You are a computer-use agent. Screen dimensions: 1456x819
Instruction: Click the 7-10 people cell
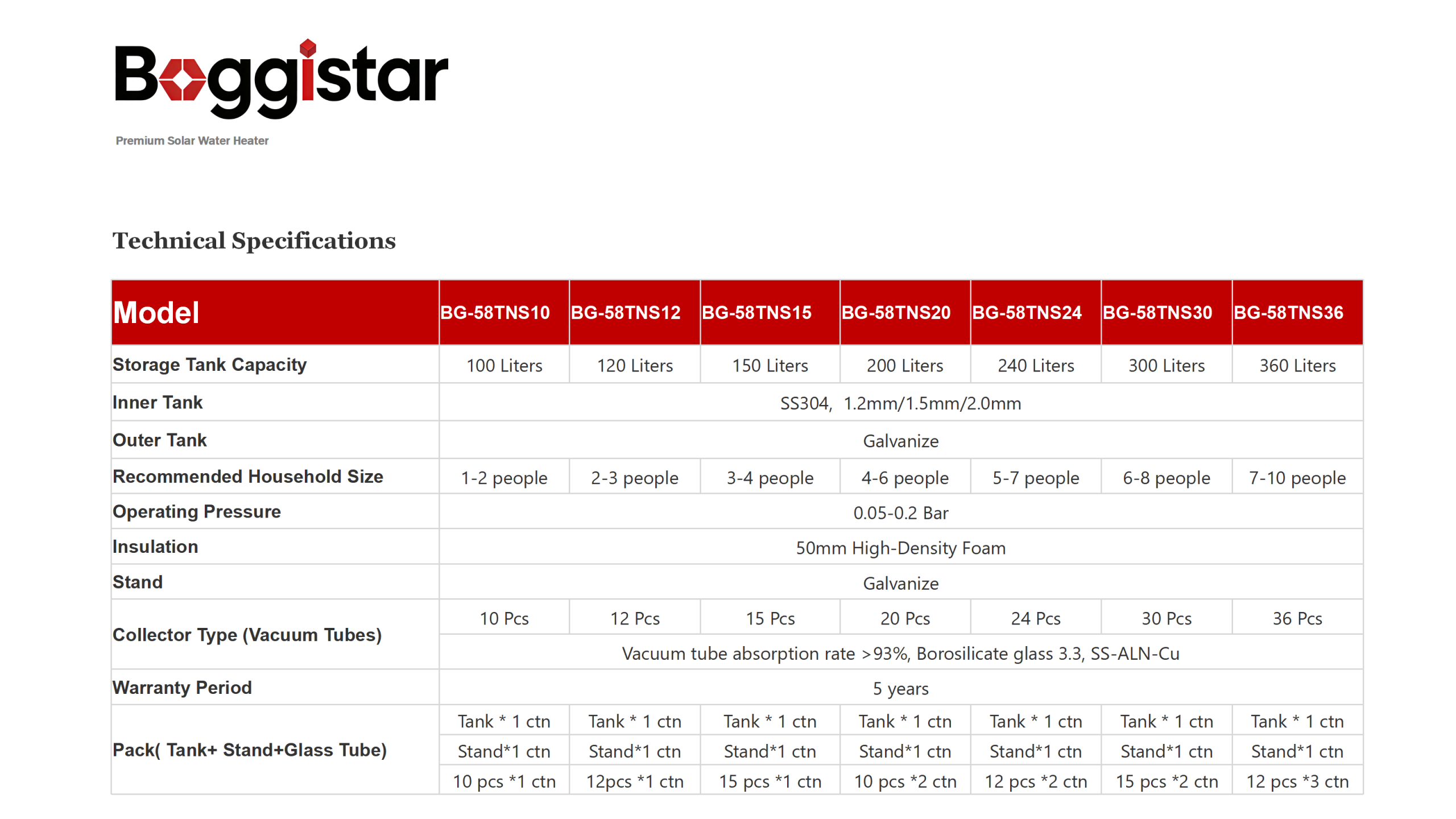tap(1297, 478)
